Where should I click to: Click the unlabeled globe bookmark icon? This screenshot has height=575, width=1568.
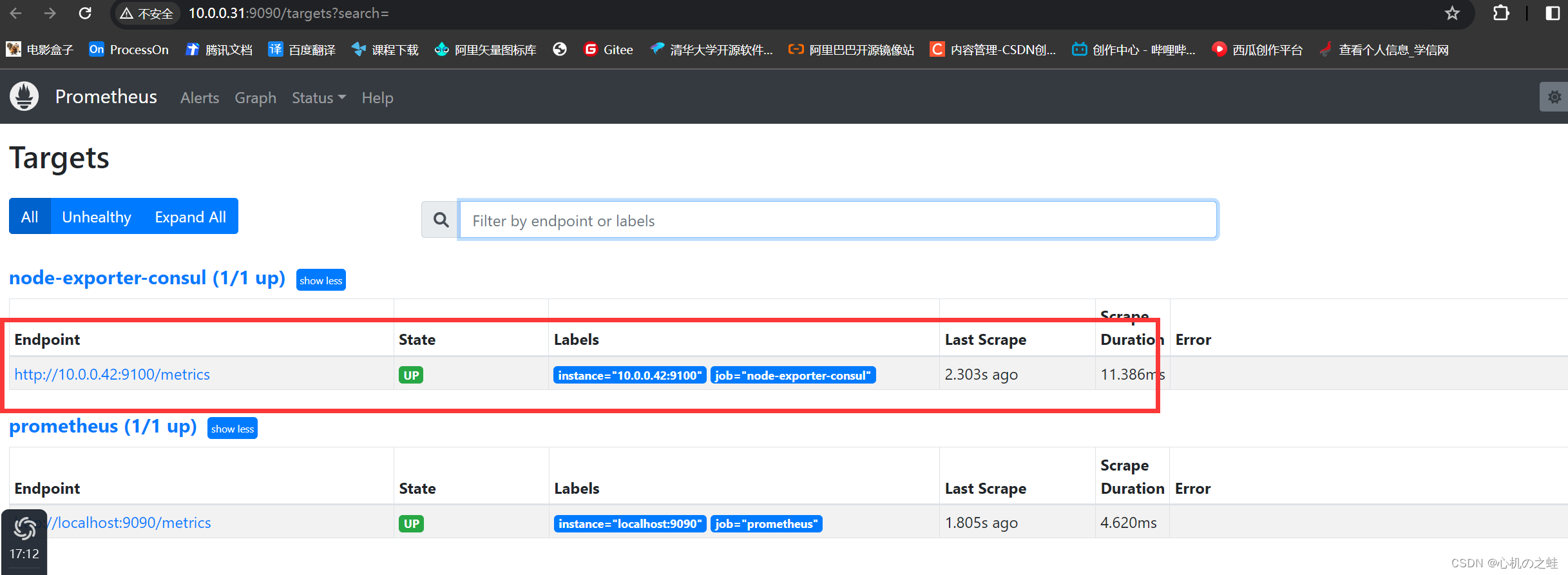[x=560, y=49]
